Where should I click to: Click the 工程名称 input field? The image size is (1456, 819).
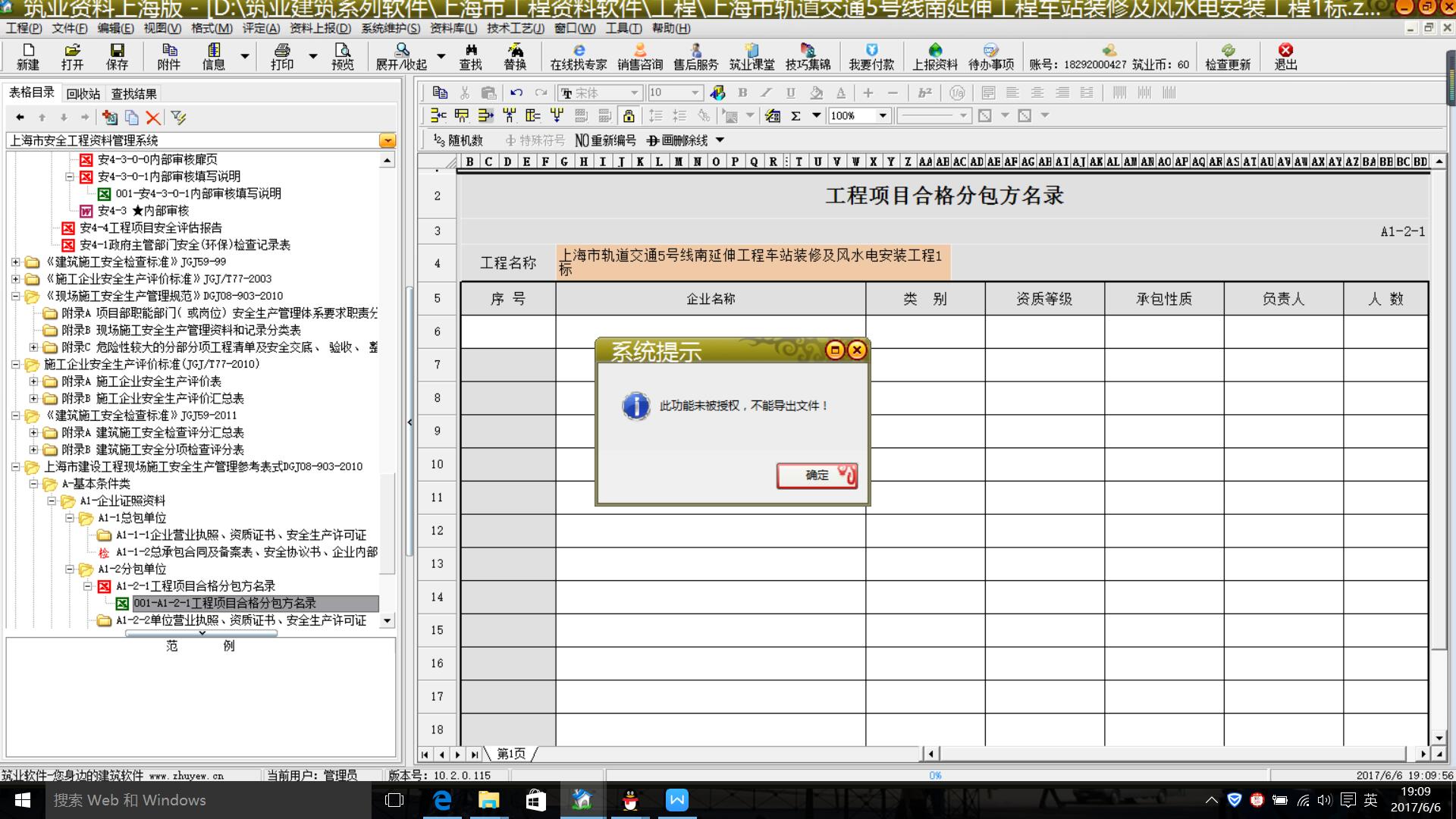[x=752, y=262]
